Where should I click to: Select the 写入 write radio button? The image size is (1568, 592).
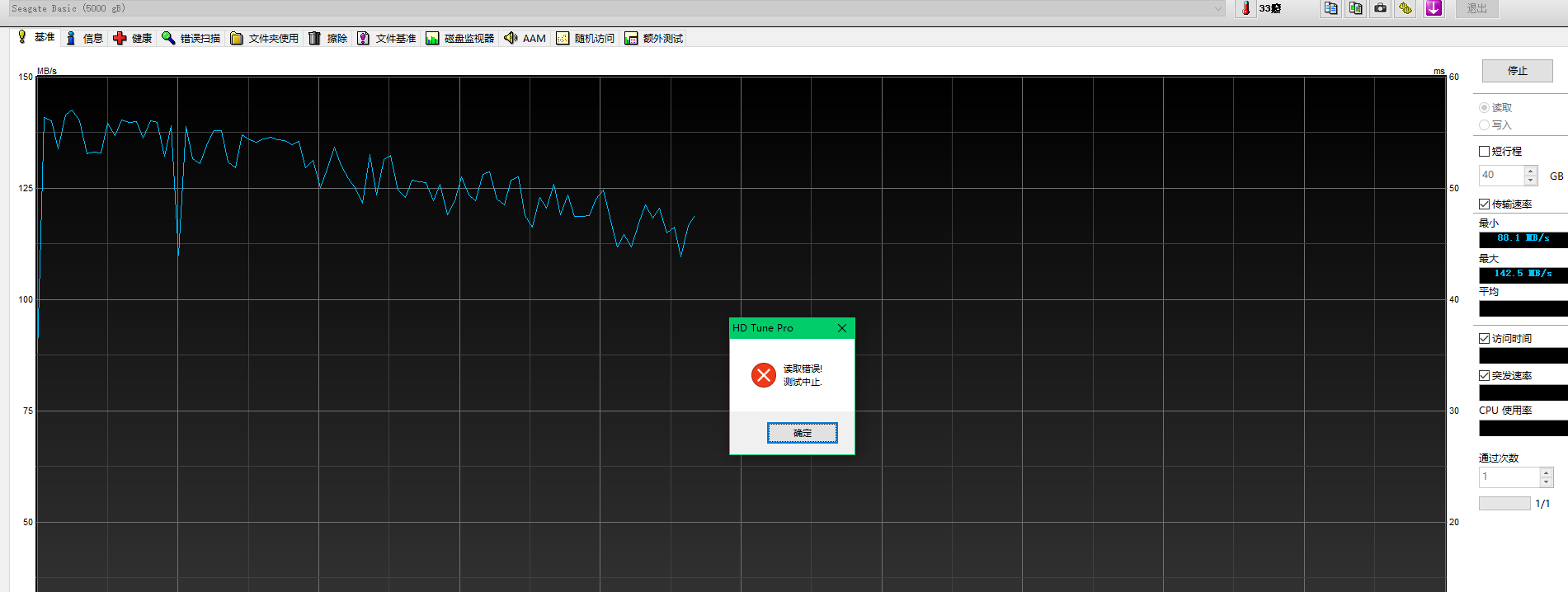[1484, 125]
